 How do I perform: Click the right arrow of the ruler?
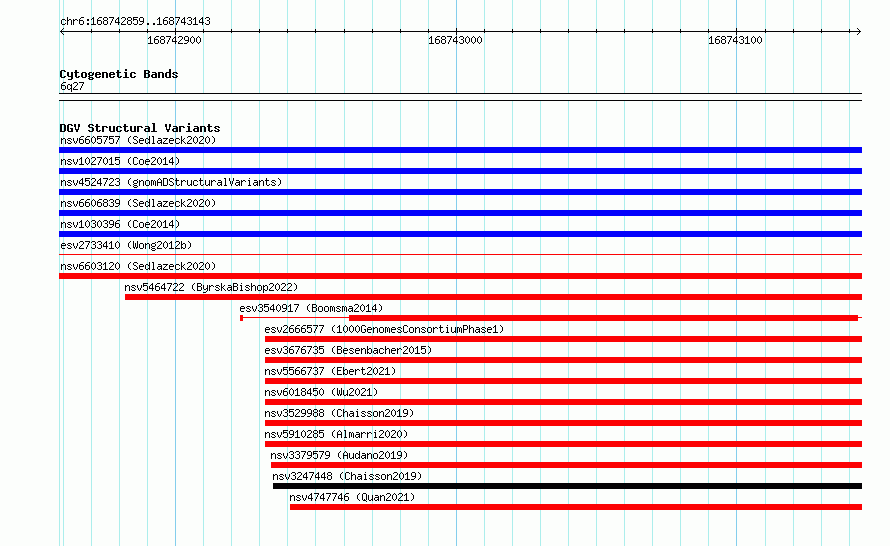(x=858, y=31)
